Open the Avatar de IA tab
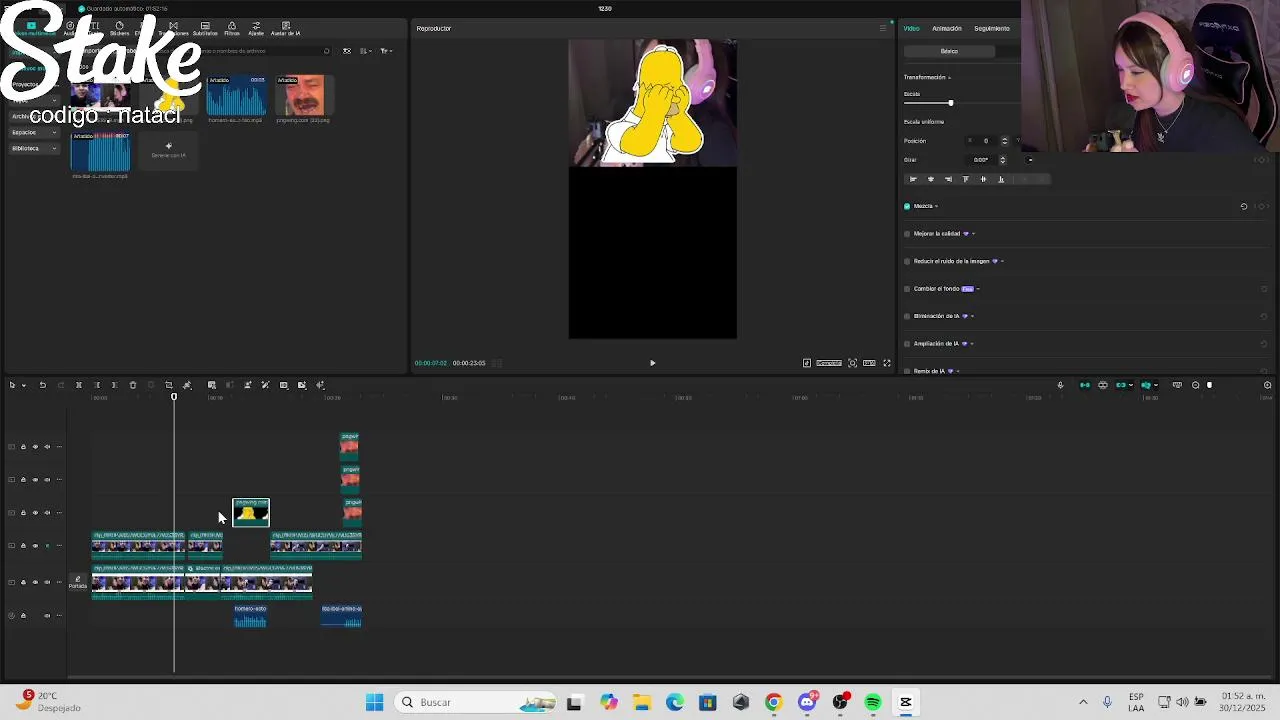 pyautogui.click(x=285, y=29)
